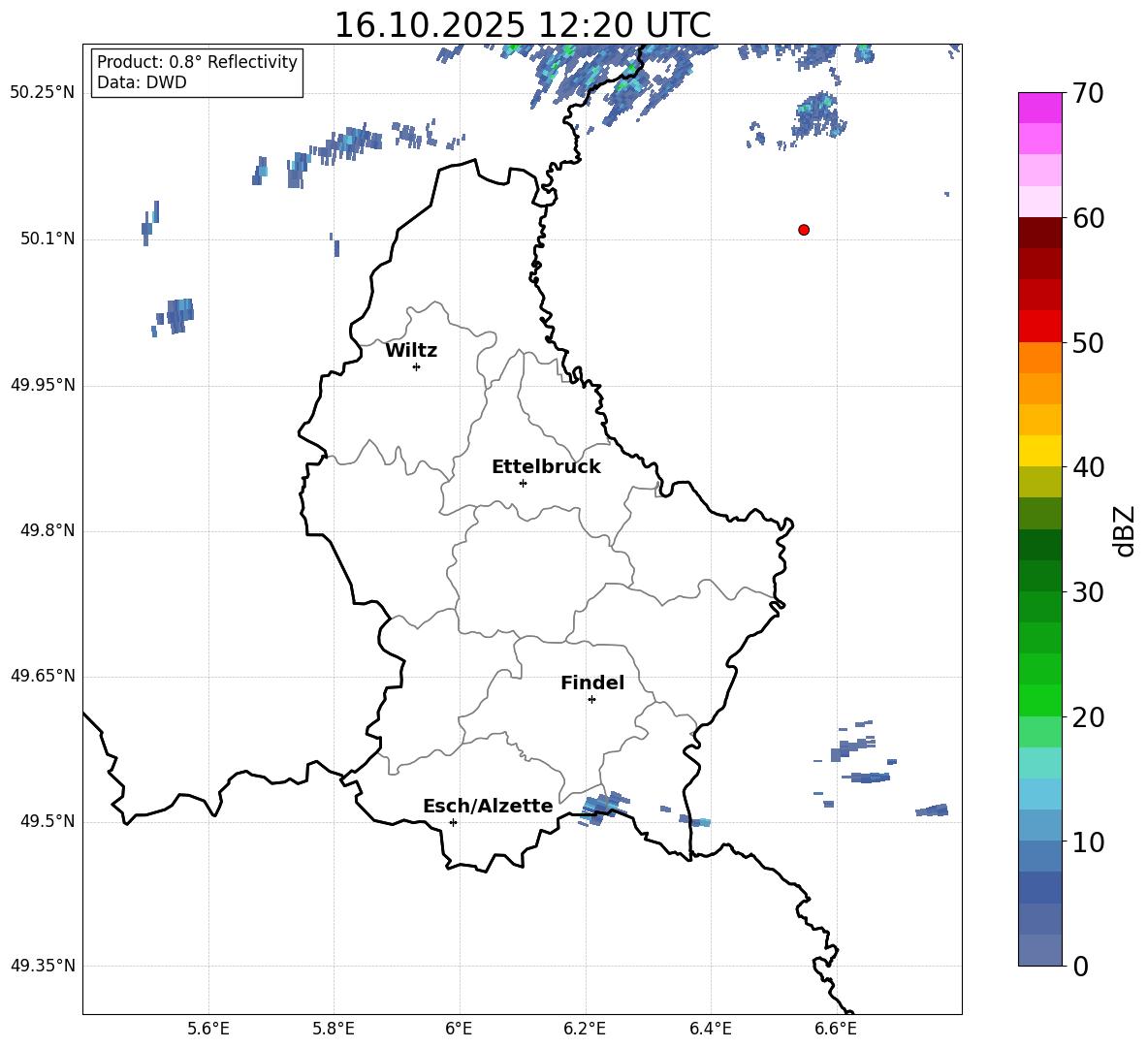This screenshot has width=1148, height=1048.
Task: Click the Esch/Alzette town label
Action: pos(488,807)
